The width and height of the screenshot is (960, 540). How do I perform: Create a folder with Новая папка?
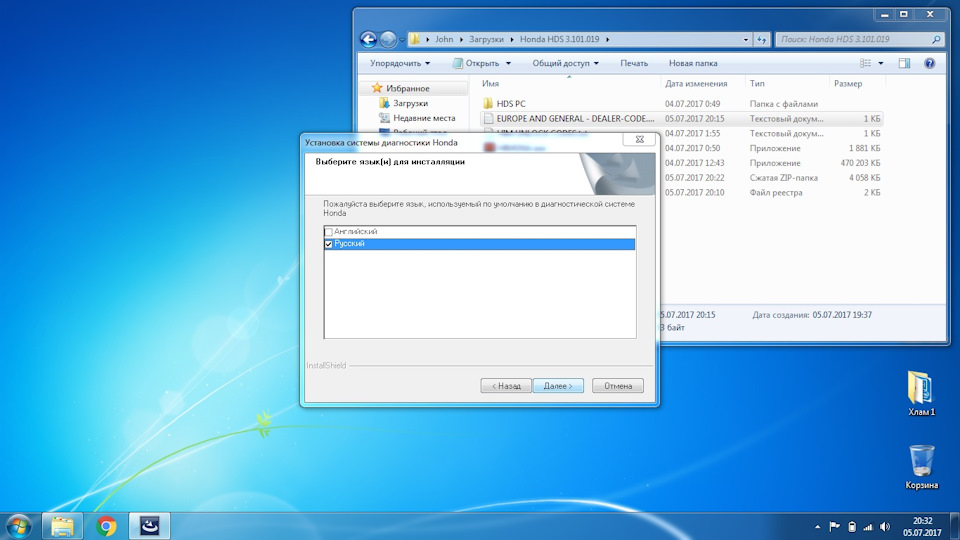tap(692, 63)
